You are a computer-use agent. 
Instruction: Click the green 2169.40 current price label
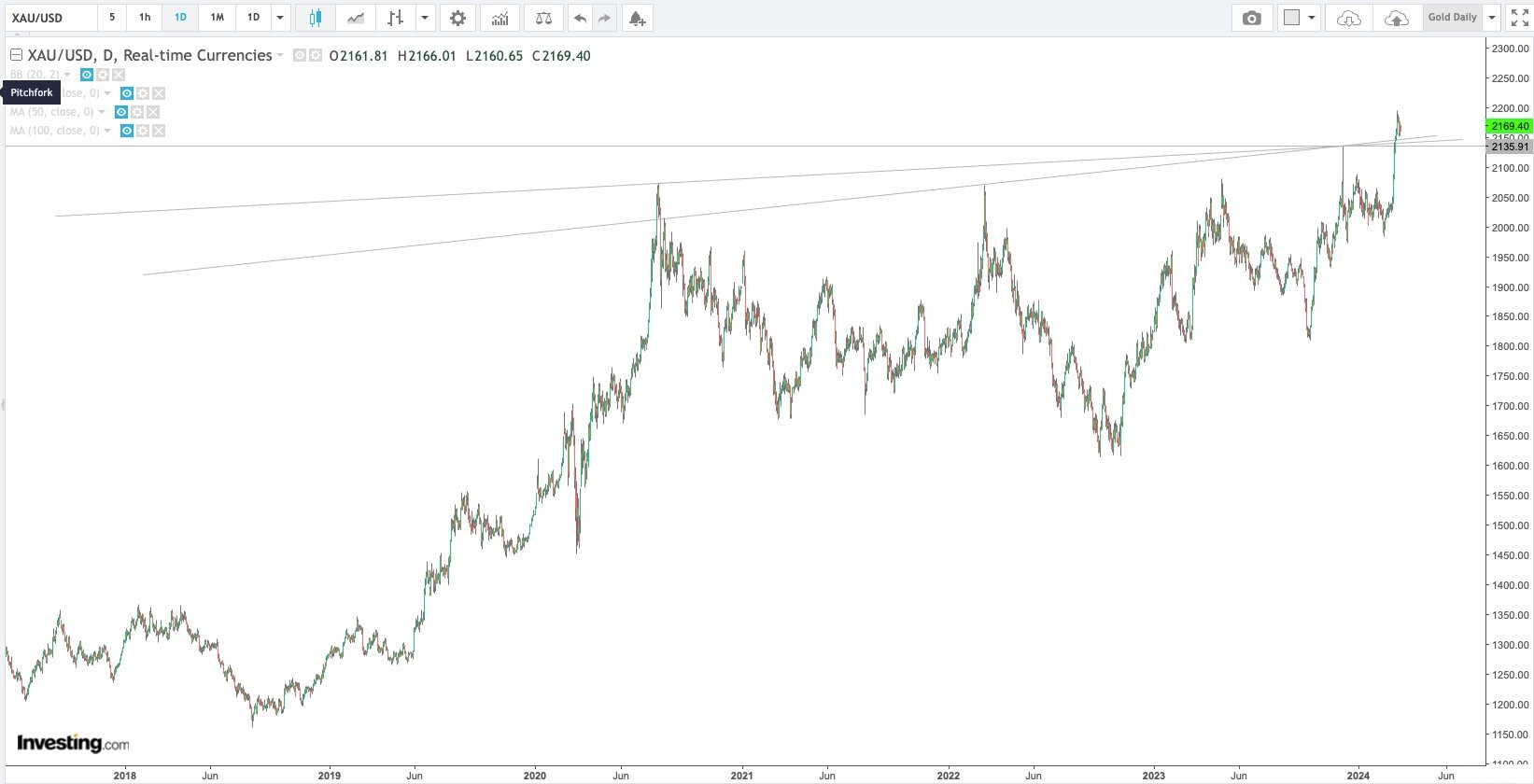(1509, 126)
